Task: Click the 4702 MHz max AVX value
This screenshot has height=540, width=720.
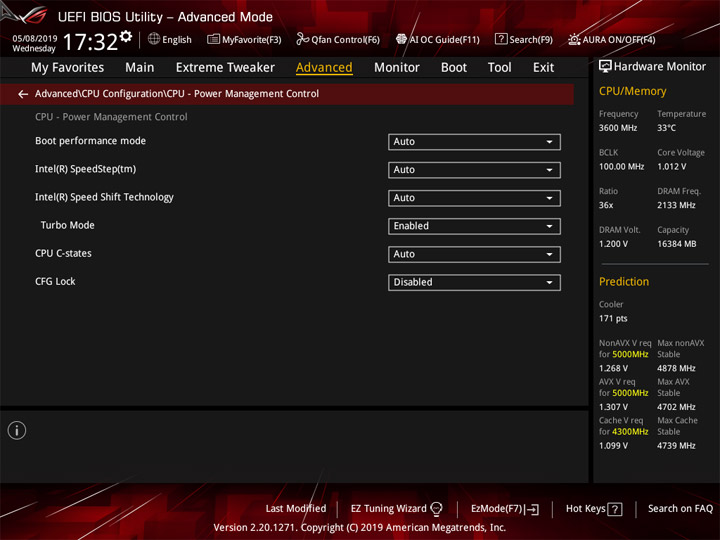Action: (x=676, y=407)
